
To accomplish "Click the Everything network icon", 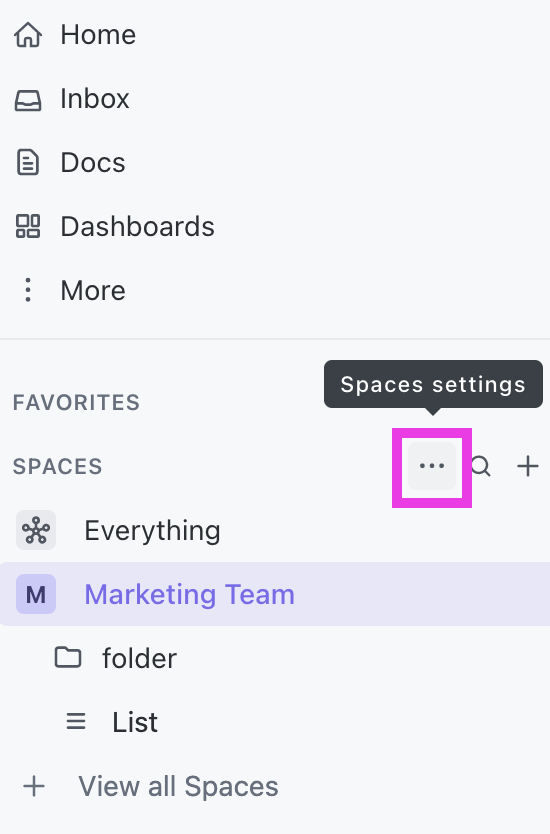I will 36,530.
